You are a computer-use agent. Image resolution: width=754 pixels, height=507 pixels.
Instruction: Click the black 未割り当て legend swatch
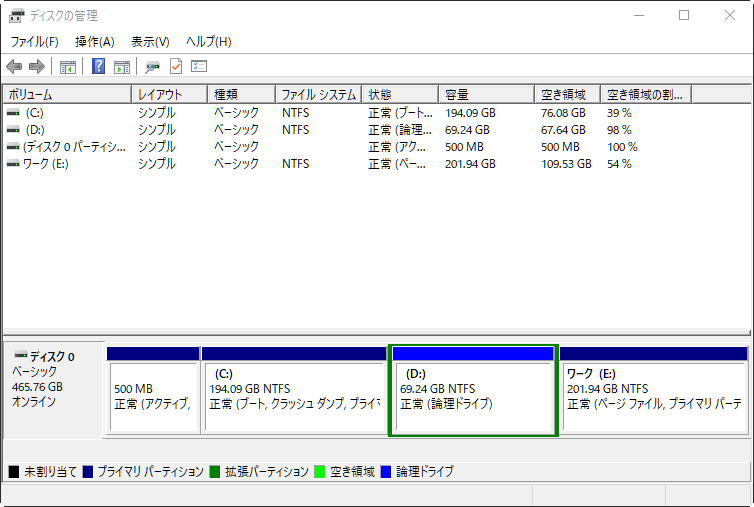(x=14, y=472)
